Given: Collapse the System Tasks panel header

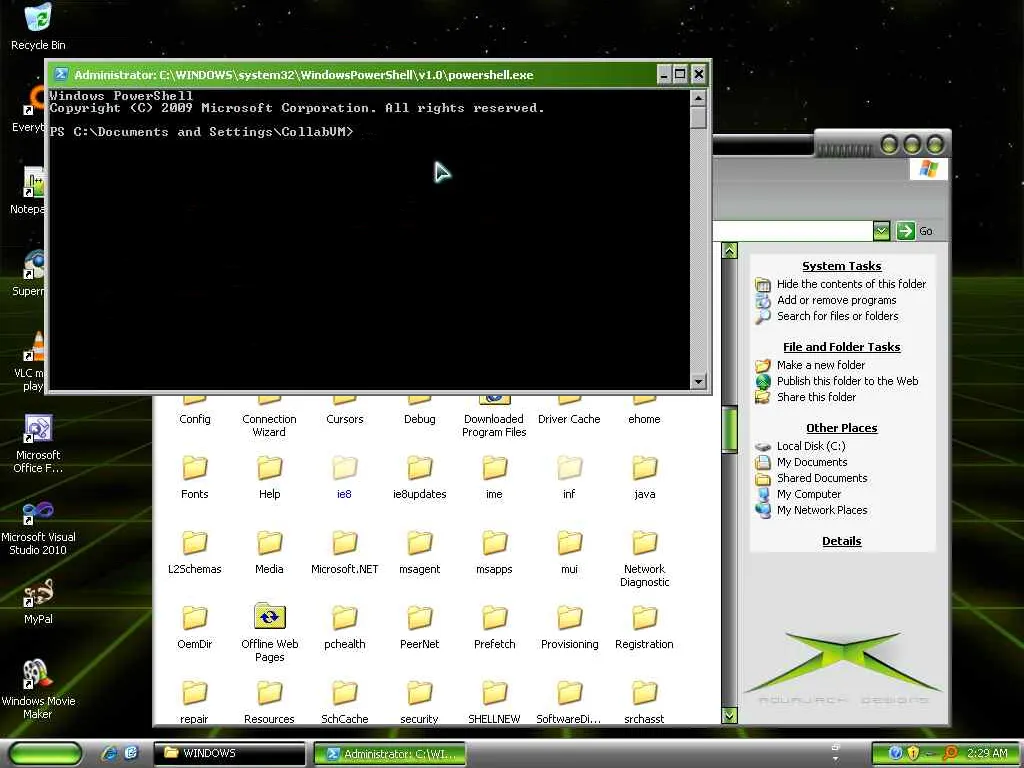Looking at the screenshot, I should tap(842, 266).
